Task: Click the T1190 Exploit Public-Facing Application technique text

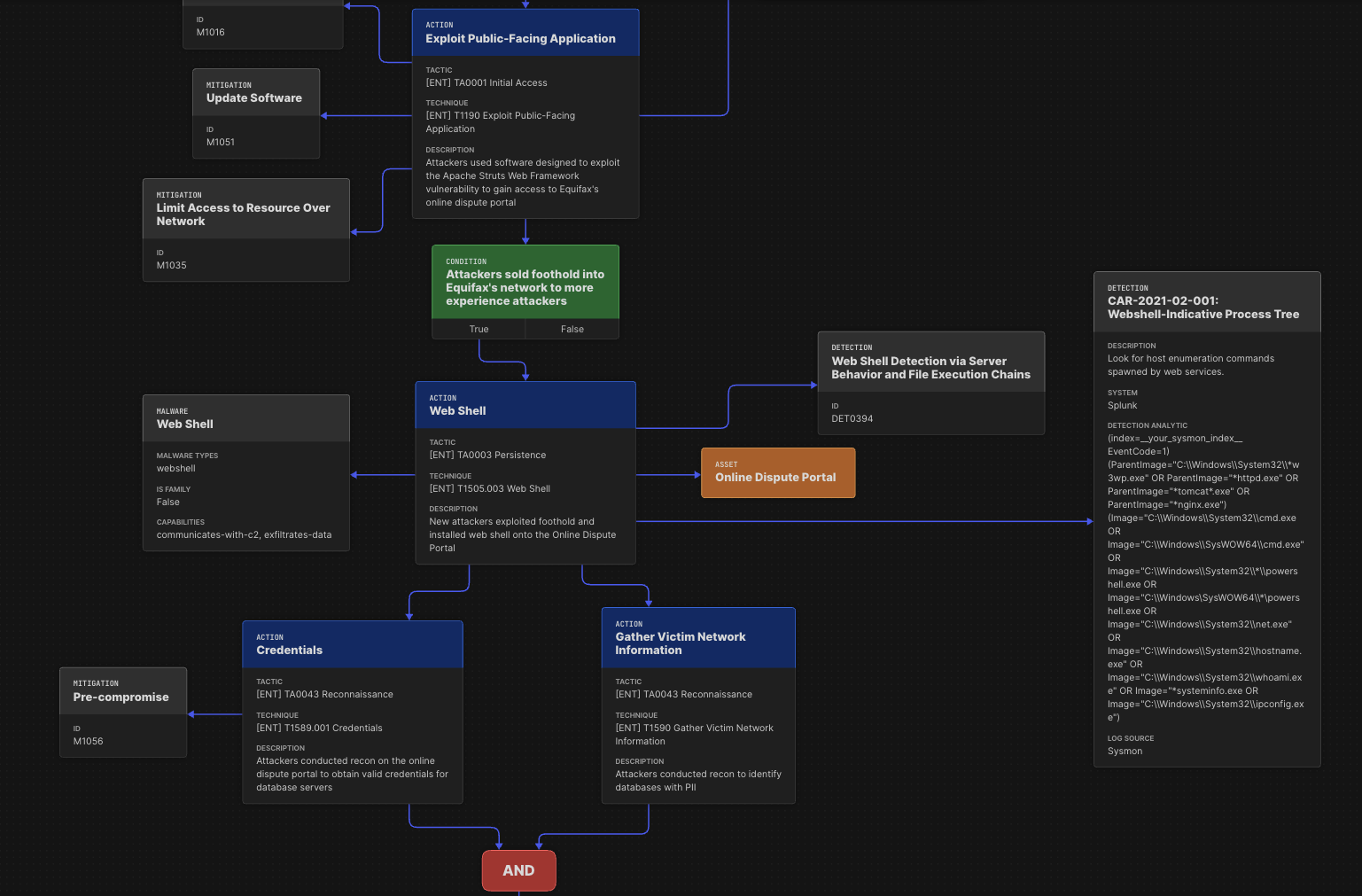Action: point(501,122)
